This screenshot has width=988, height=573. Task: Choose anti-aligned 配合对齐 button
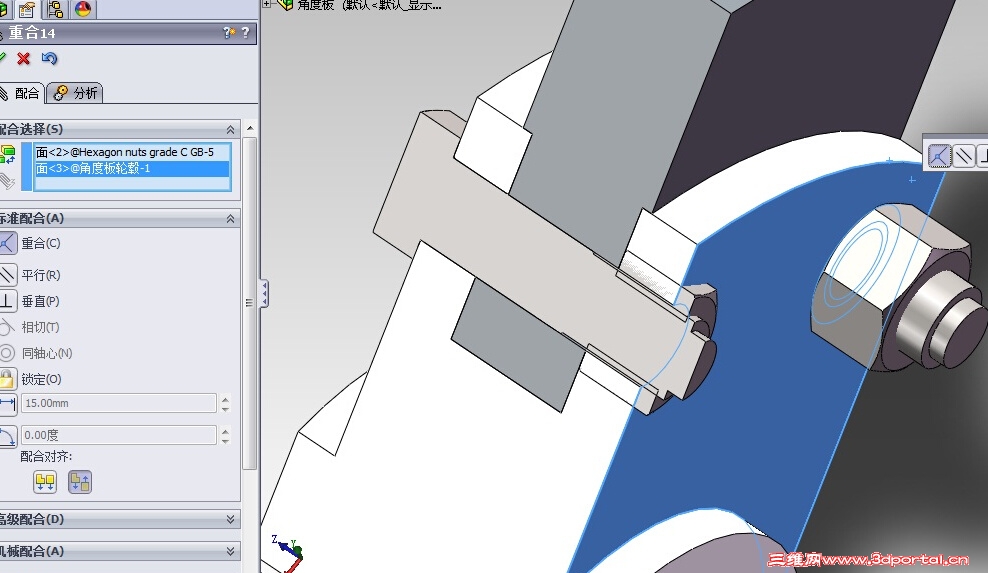80,482
